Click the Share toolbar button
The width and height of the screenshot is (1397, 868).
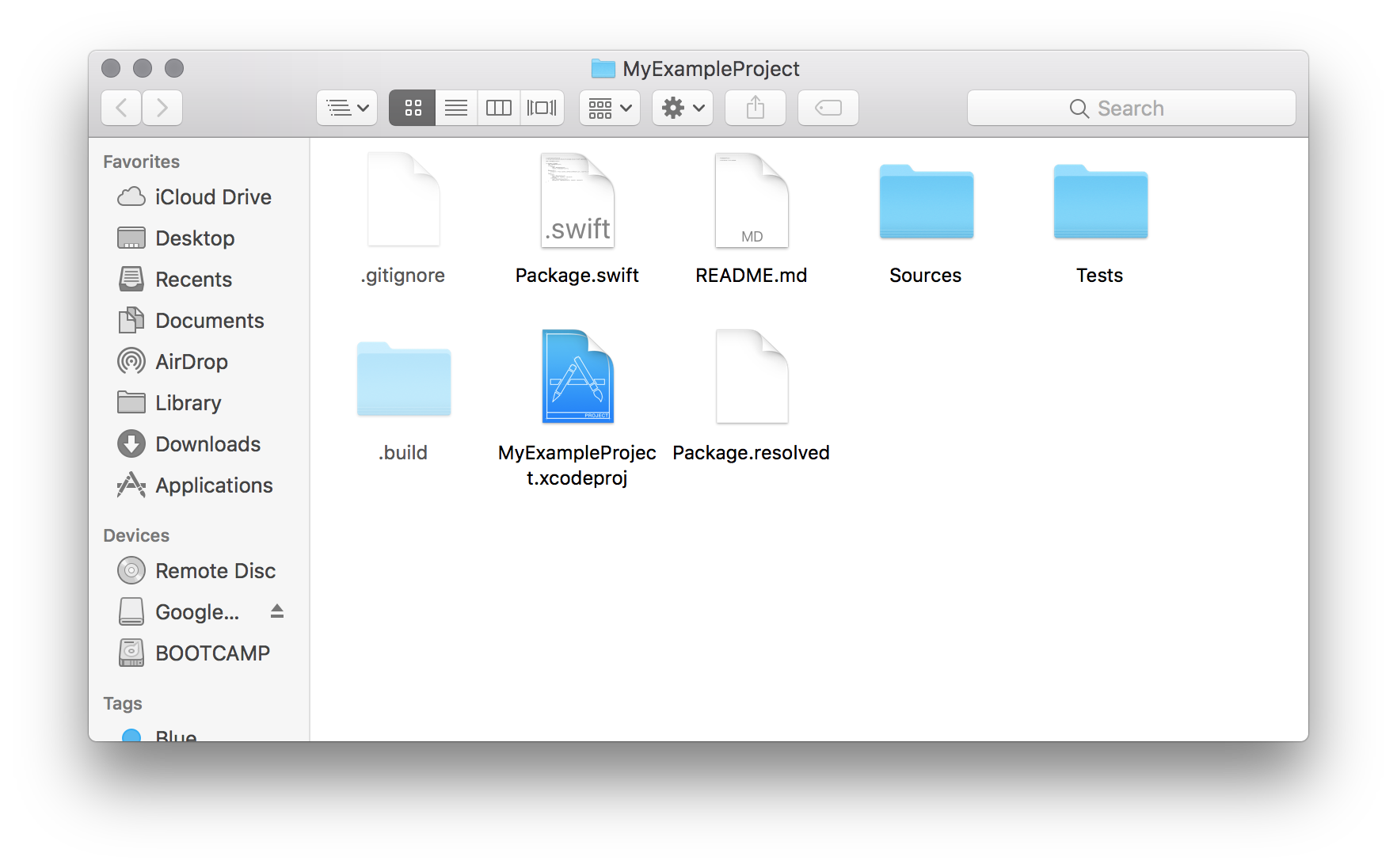pos(756,108)
